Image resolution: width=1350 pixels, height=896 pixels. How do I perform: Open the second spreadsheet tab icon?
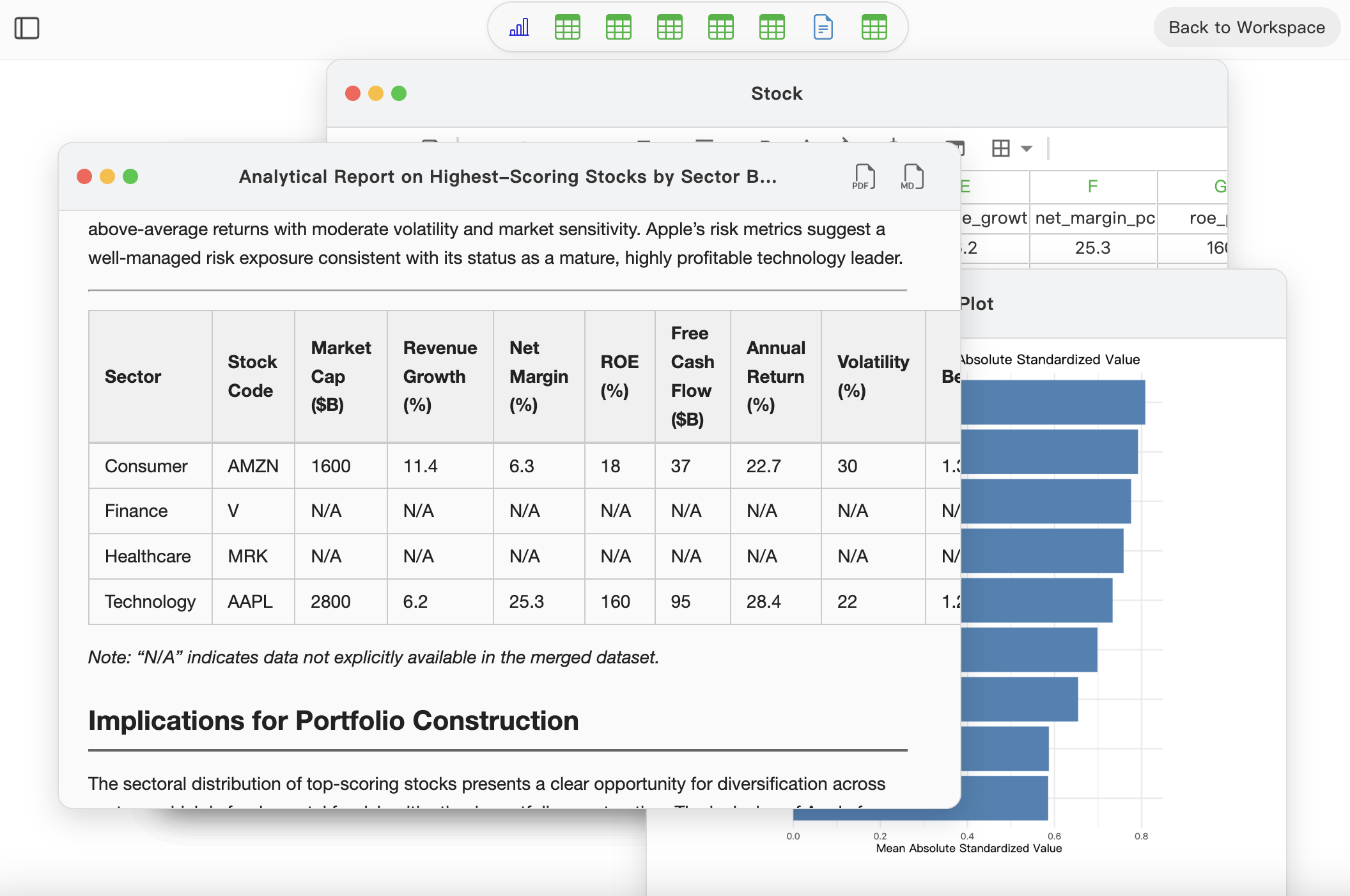click(619, 27)
